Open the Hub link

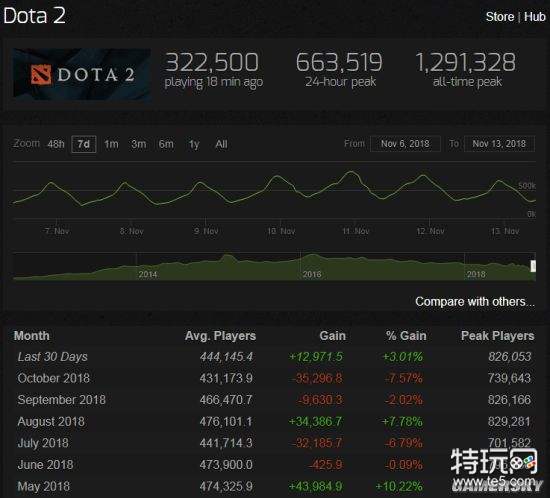(535, 16)
